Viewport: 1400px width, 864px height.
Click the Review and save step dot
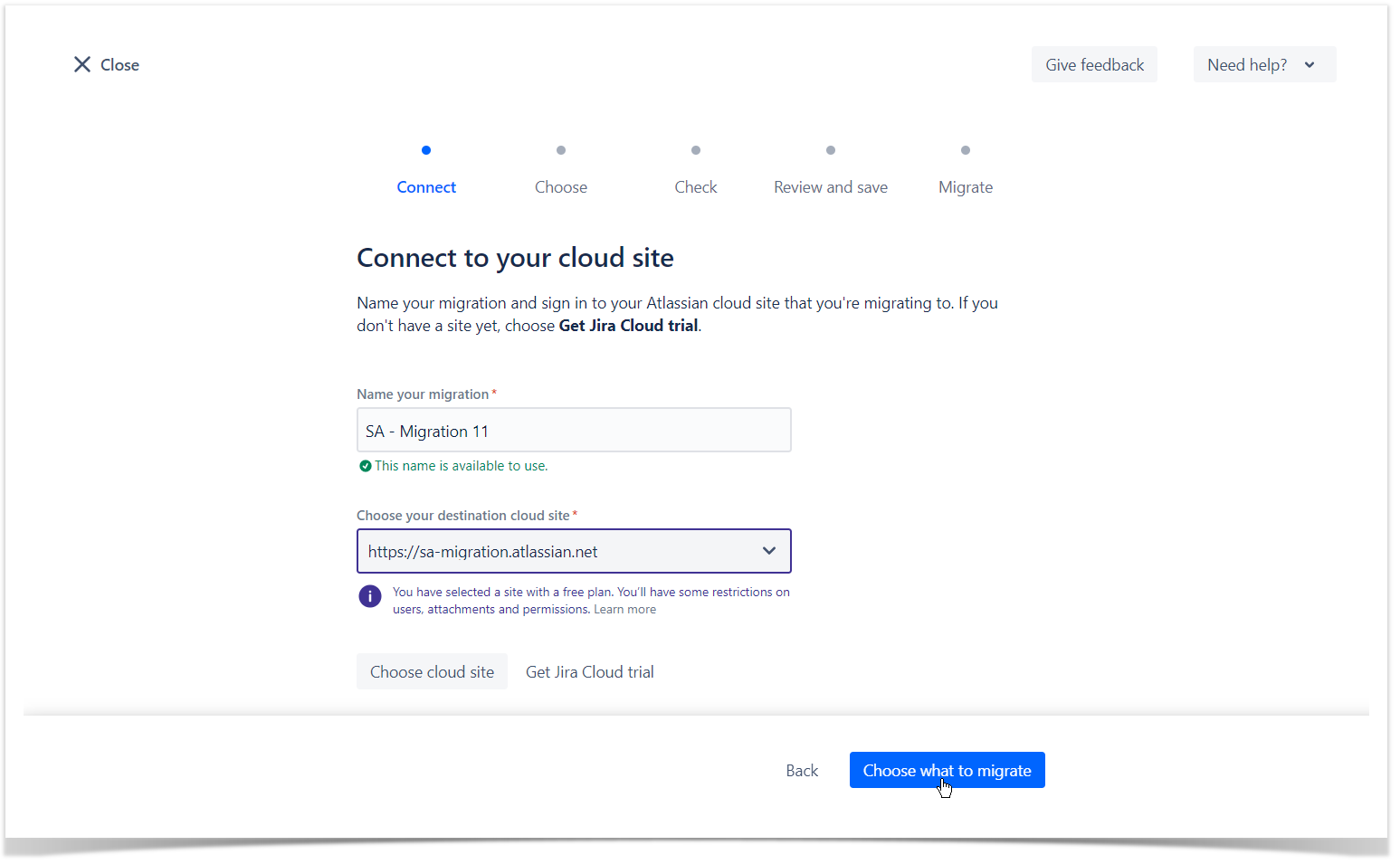click(x=831, y=150)
